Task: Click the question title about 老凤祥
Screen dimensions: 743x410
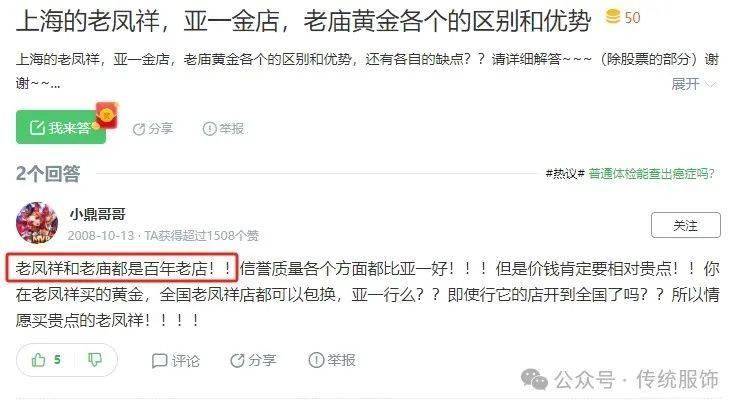Action: point(303,21)
